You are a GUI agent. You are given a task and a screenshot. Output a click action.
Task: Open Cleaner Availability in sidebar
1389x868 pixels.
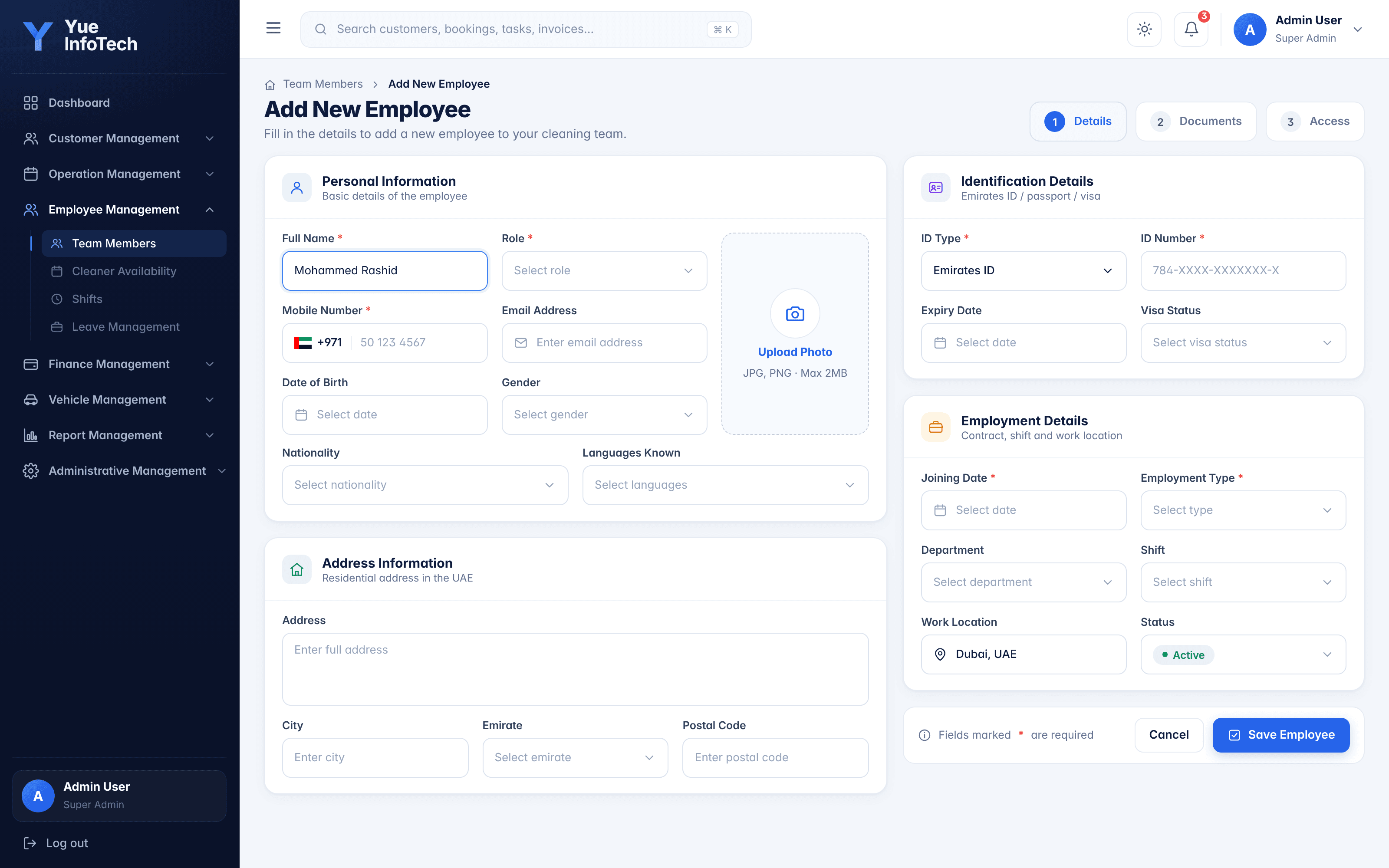tap(134, 271)
